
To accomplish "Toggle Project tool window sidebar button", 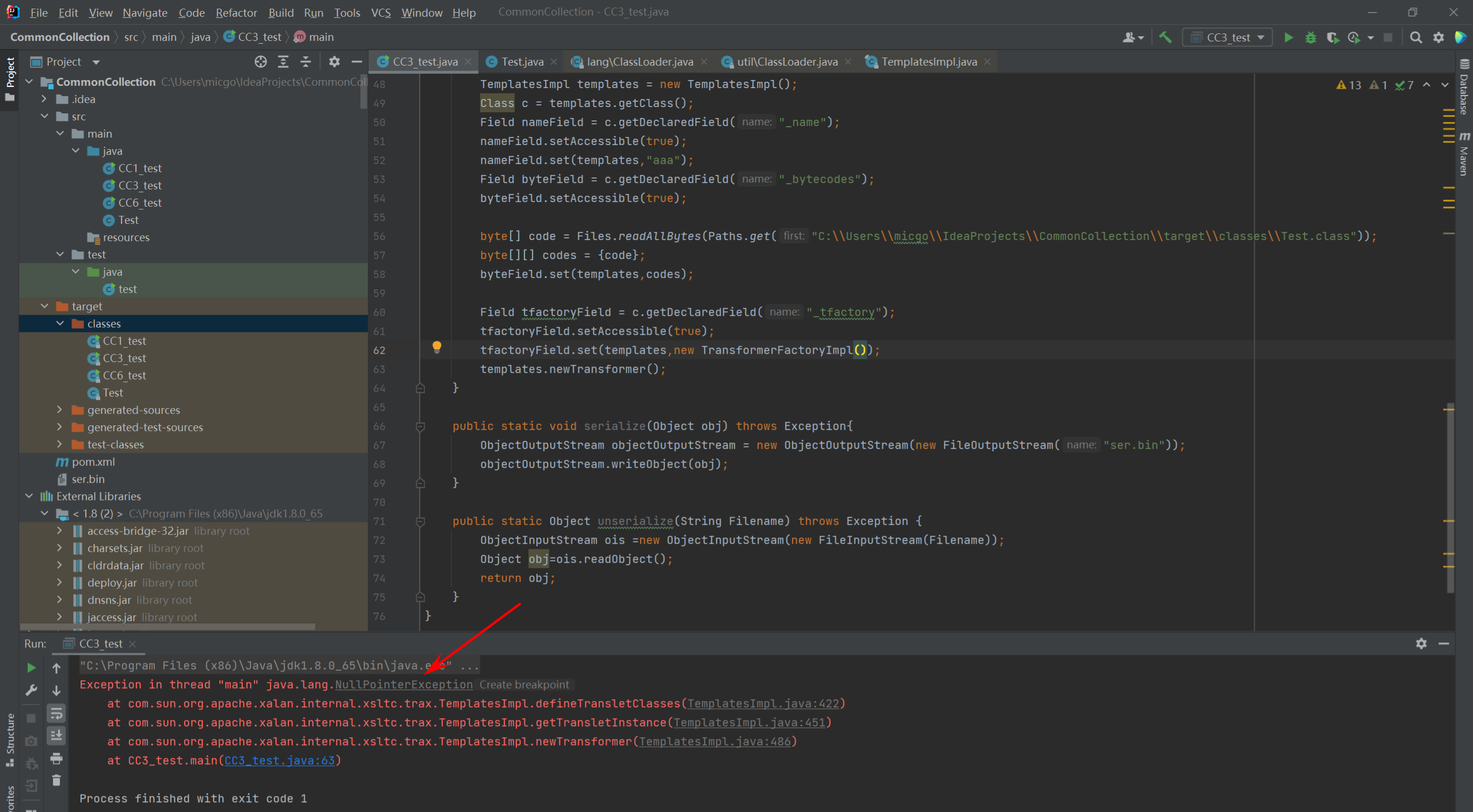I will point(10,78).
